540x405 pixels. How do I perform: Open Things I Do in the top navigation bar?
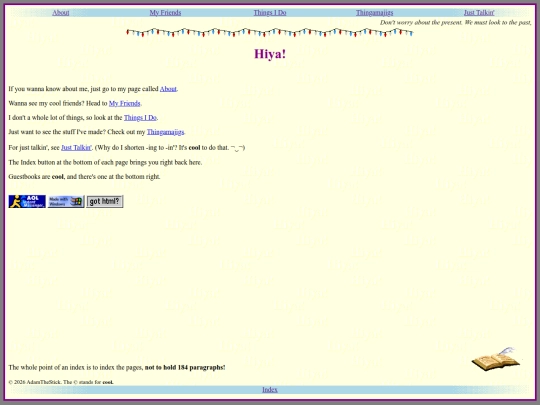270,13
